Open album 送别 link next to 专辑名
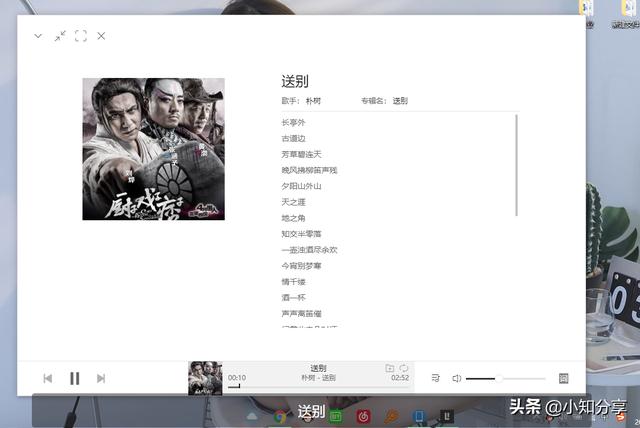The width and height of the screenshot is (640, 428). tap(400, 101)
